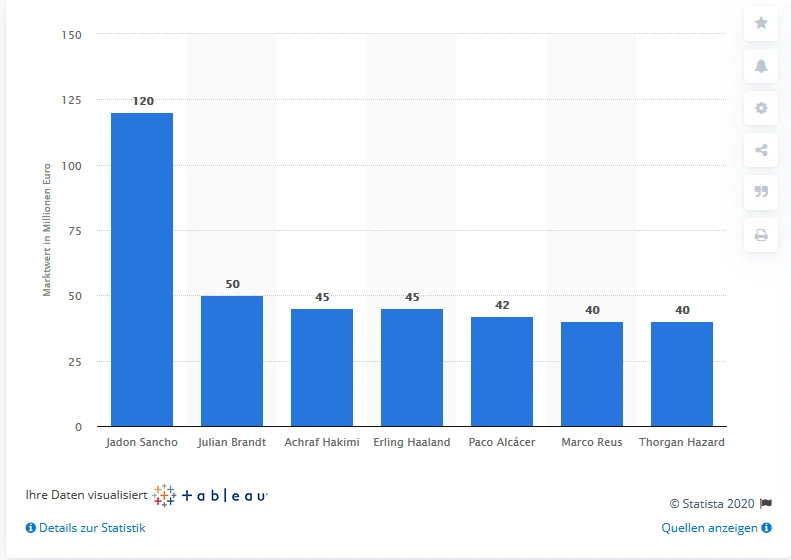Open the gear settings icon
791x560 pixels.
(761, 108)
